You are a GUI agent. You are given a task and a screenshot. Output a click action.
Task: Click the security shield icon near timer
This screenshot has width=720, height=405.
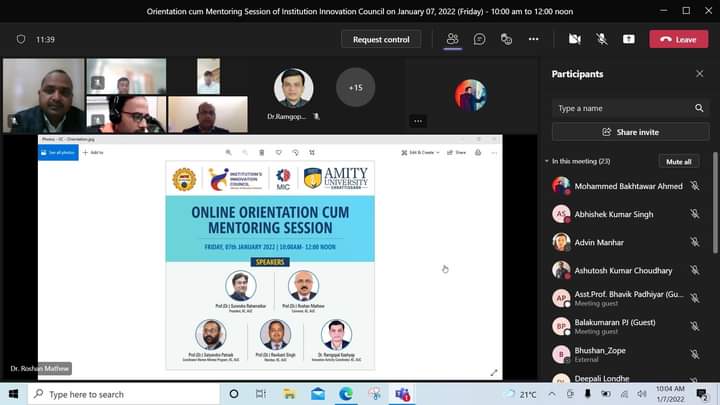tap(21, 39)
